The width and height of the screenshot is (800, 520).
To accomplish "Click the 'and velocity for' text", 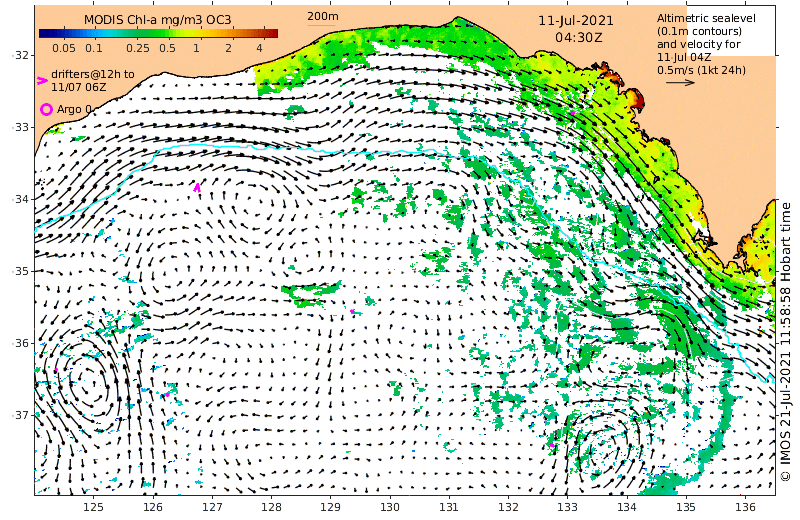I will [698, 44].
